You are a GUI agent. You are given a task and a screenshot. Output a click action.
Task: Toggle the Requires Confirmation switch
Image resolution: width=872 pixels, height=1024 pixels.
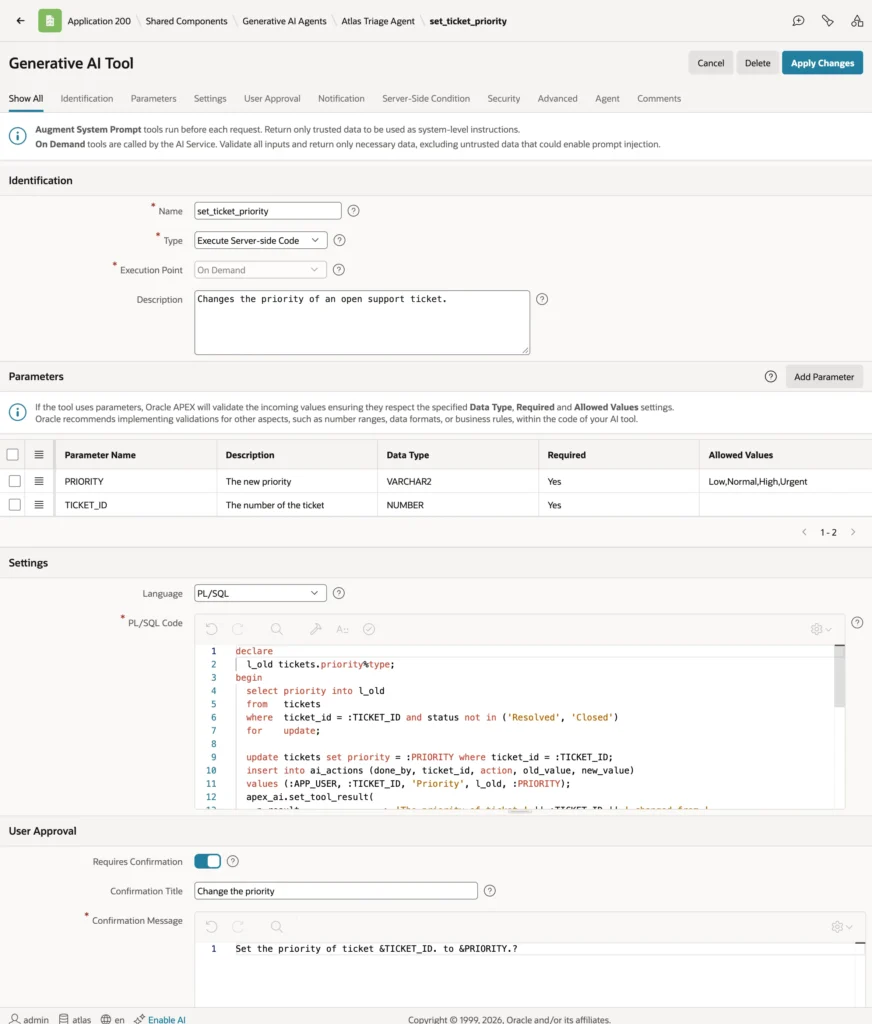click(208, 861)
